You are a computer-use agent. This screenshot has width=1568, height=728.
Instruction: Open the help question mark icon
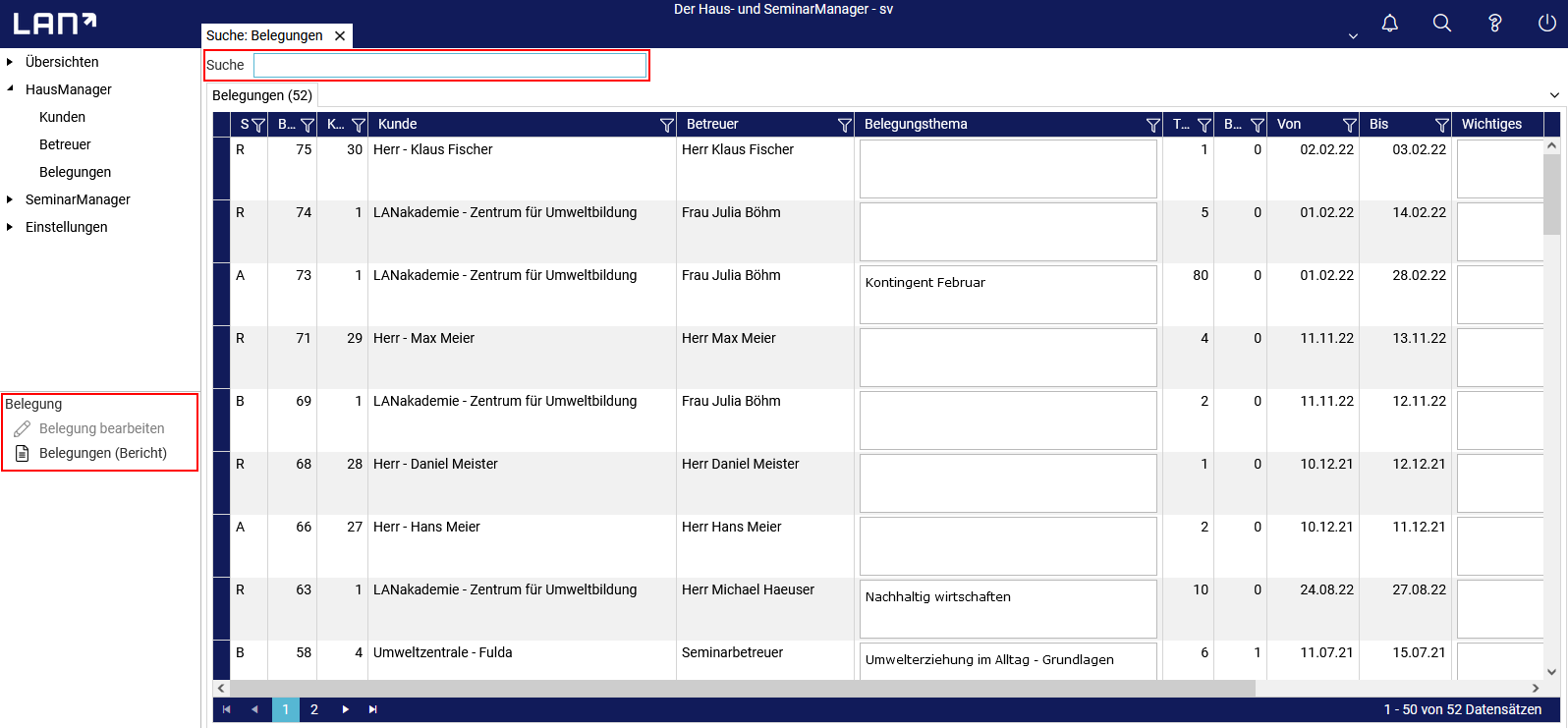click(1494, 23)
